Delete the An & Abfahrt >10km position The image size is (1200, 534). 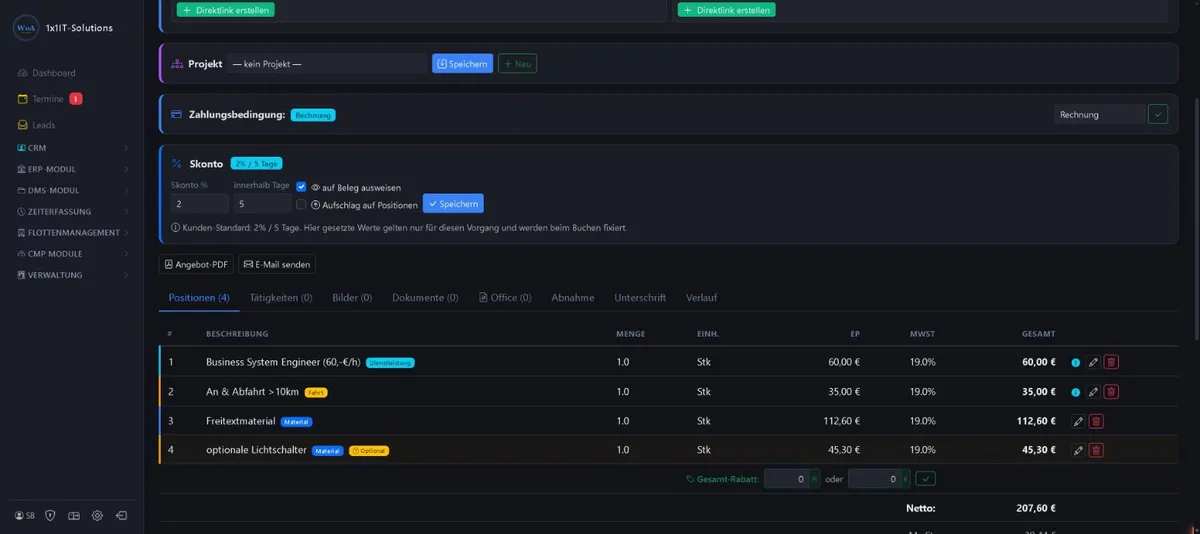[1111, 392]
